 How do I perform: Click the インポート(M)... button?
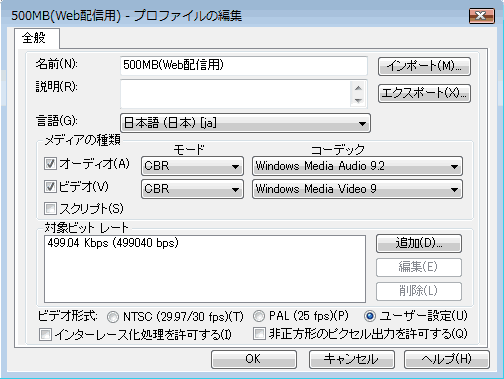coord(424,66)
